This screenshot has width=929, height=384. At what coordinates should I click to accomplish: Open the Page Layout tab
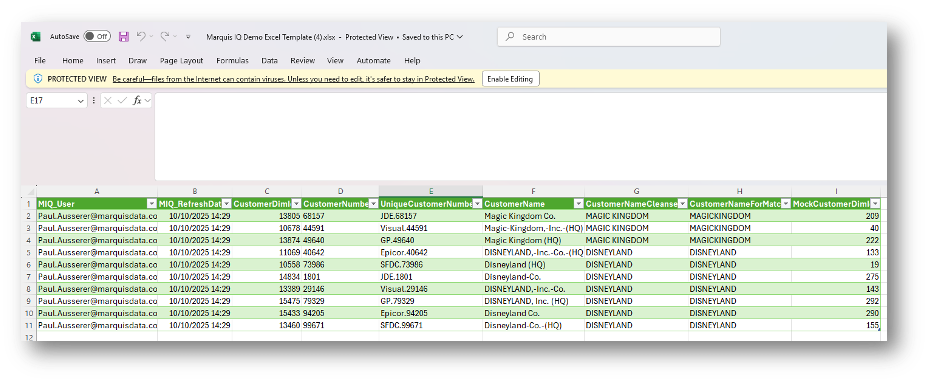click(x=181, y=60)
